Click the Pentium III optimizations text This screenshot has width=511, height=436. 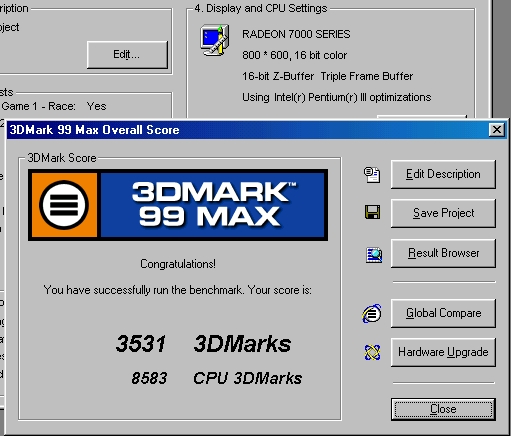coord(336,97)
